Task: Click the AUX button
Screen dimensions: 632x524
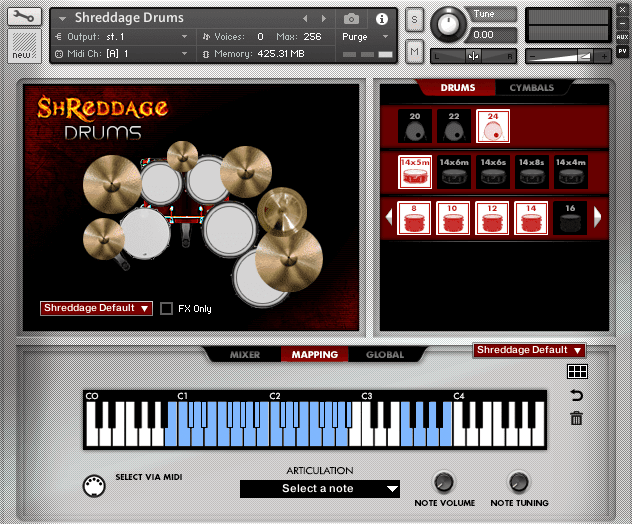Action: tap(622, 37)
